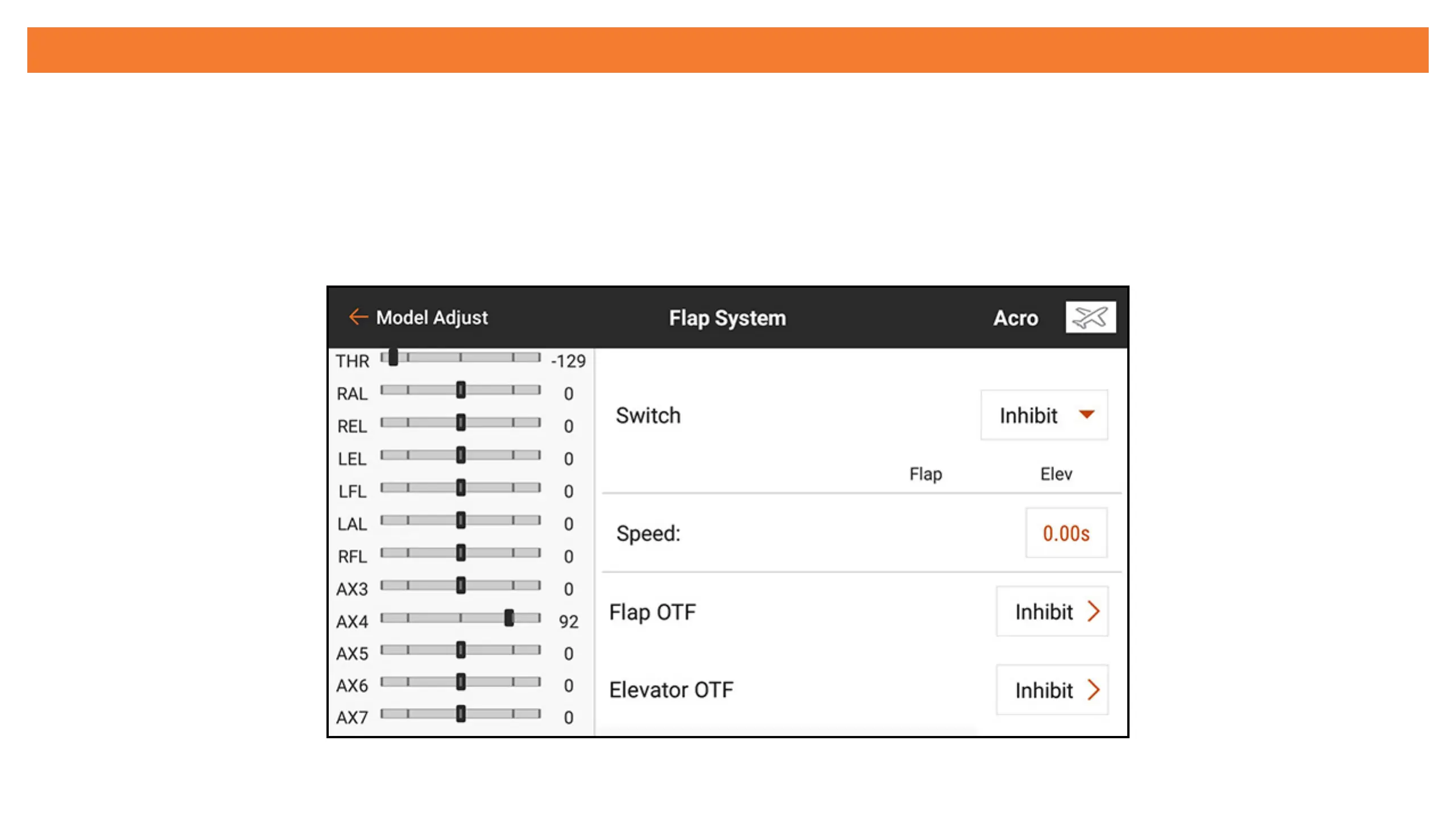Click the Switch label
The height and width of the screenshot is (819, 1456).
[x=648, y=415]
